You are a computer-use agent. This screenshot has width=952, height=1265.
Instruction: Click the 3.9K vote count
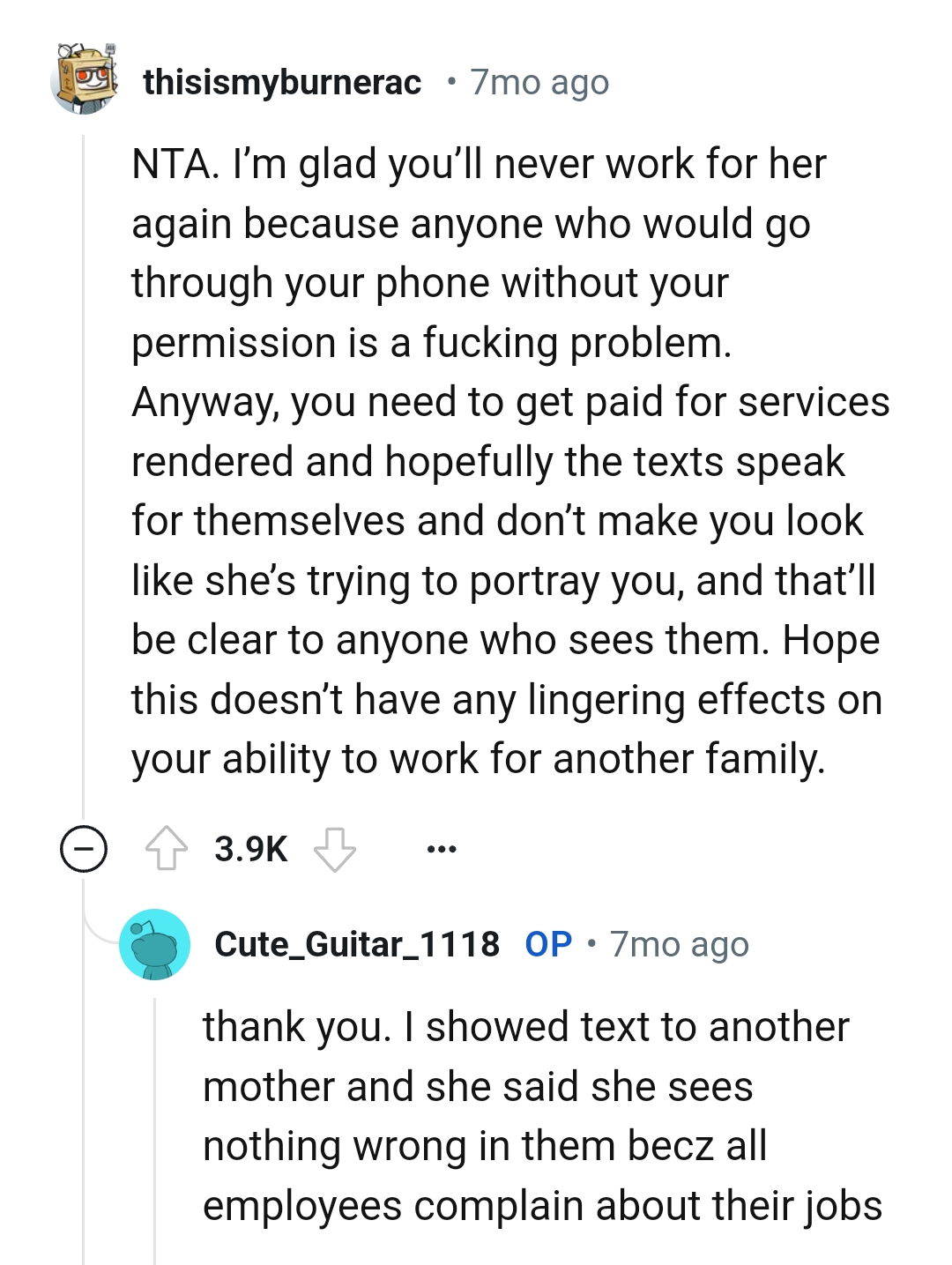pos(249,849)
